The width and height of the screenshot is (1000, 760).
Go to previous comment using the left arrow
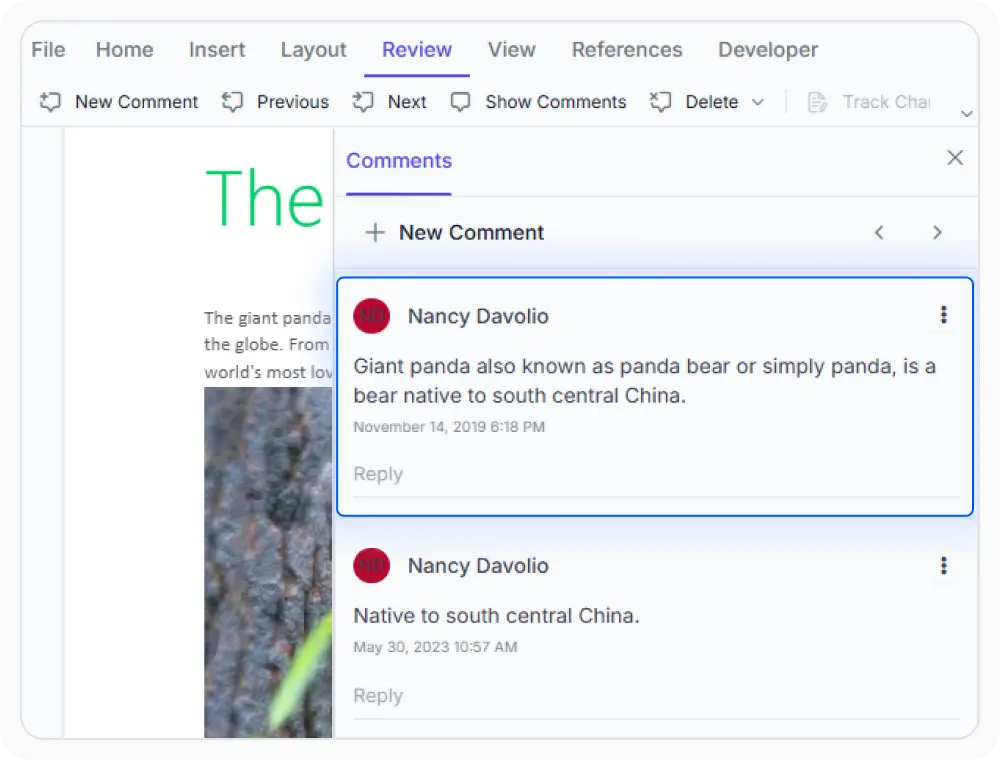(879, 233)
